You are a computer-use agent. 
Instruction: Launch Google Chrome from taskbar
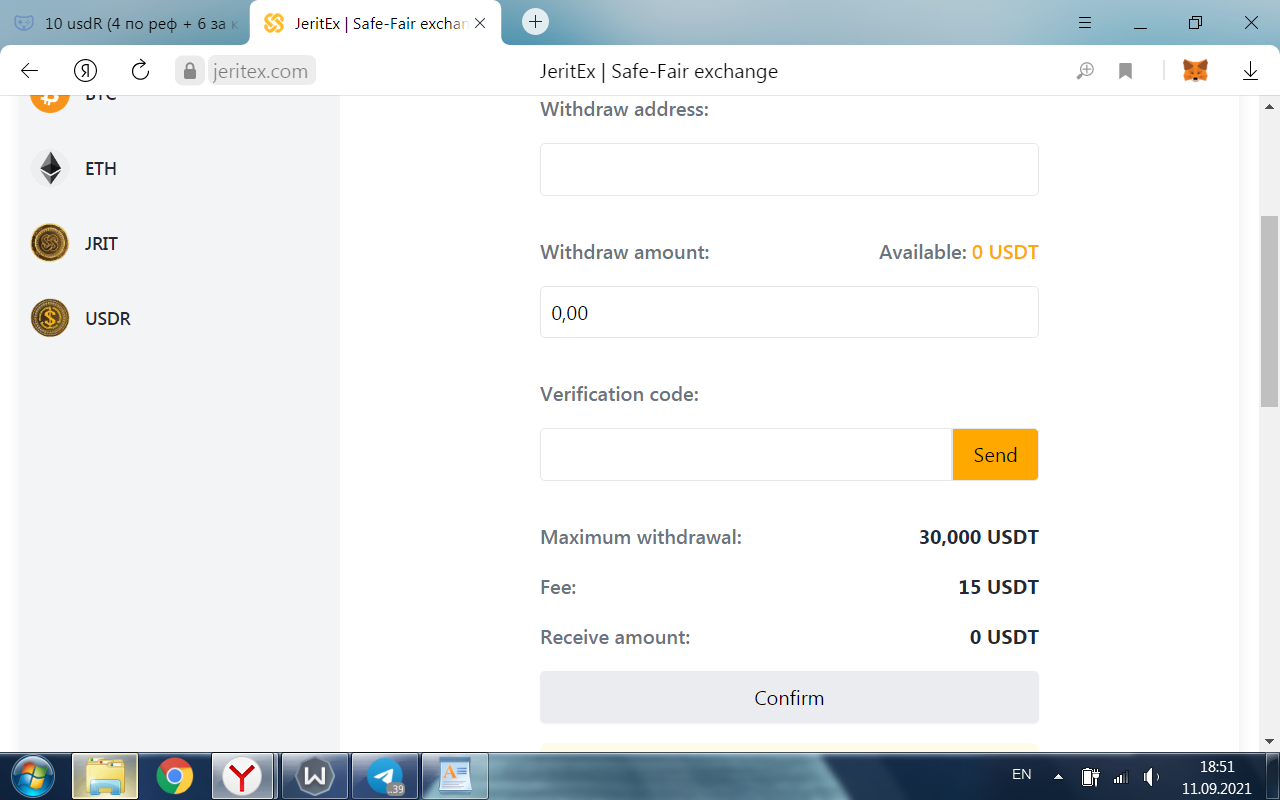[174, 775]
